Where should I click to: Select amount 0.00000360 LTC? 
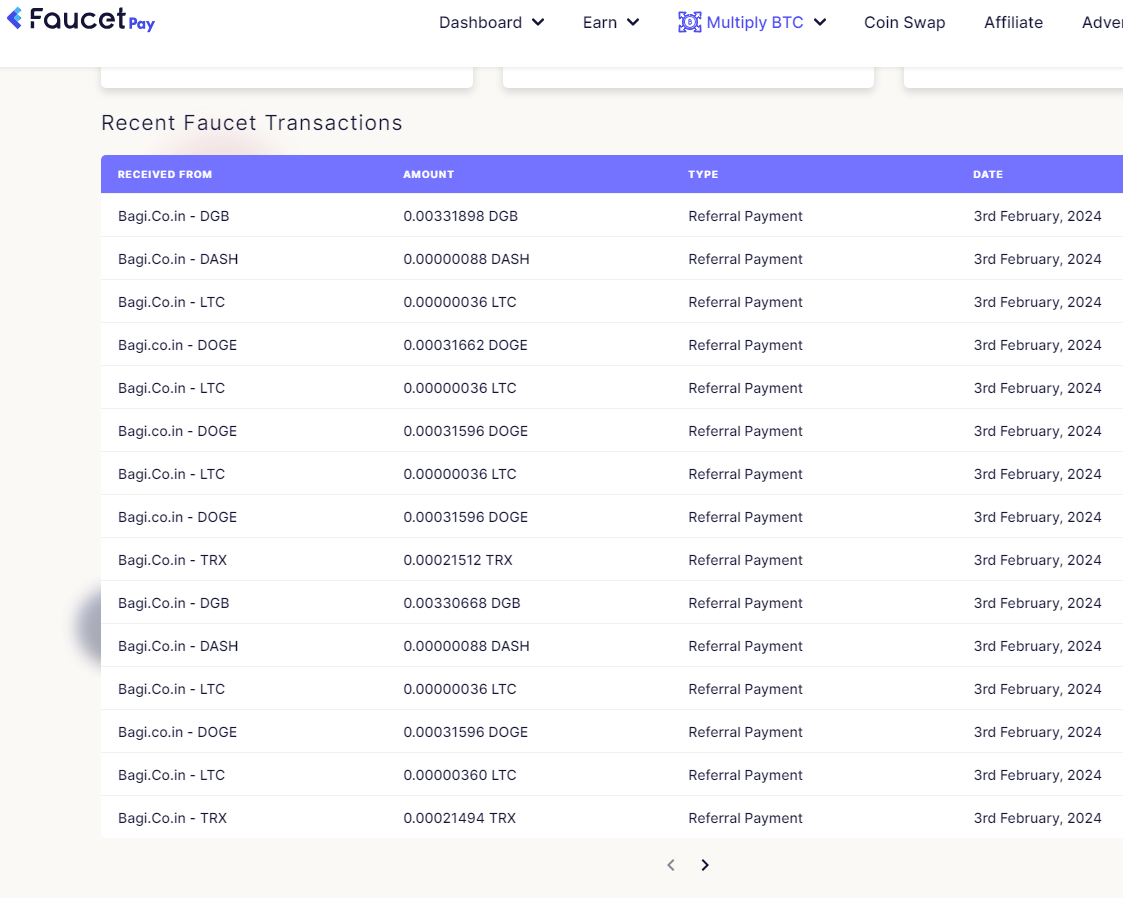click(460, 775)
